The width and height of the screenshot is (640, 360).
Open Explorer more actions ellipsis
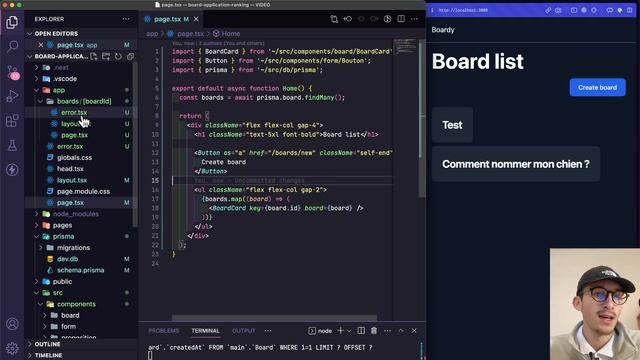point(126,19)
